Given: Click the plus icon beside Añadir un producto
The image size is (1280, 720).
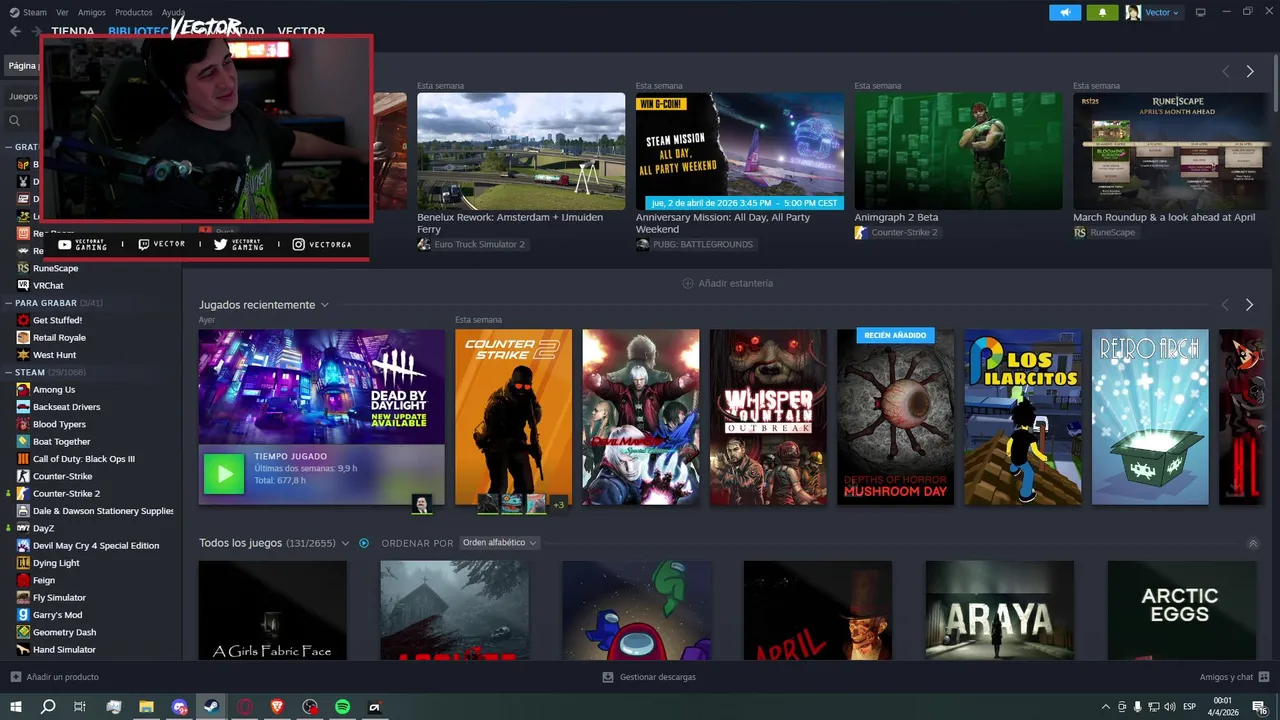Looking at the screenshot, I should click(15, 677).
